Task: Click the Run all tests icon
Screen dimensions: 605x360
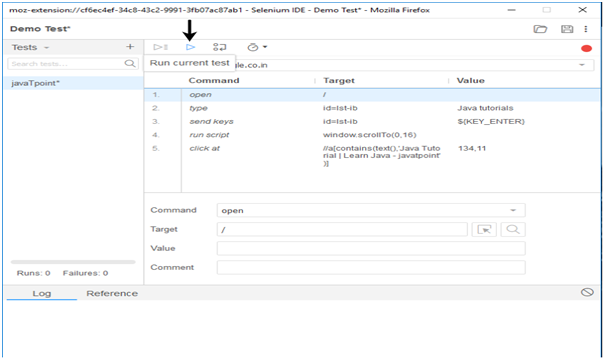Action: pos(160,47)
